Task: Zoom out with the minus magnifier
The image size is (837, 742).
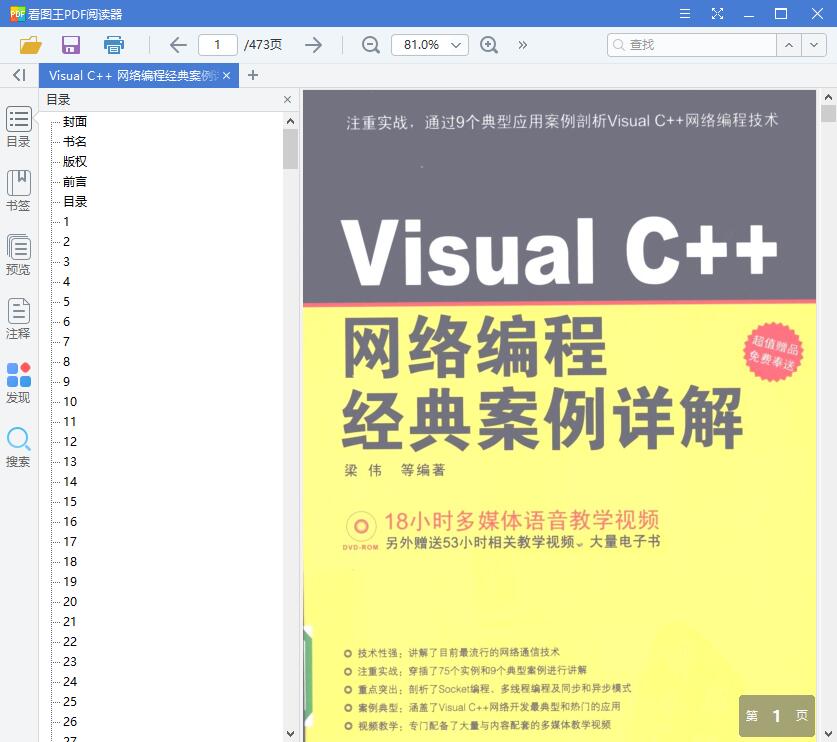Action: pos(370,45)
